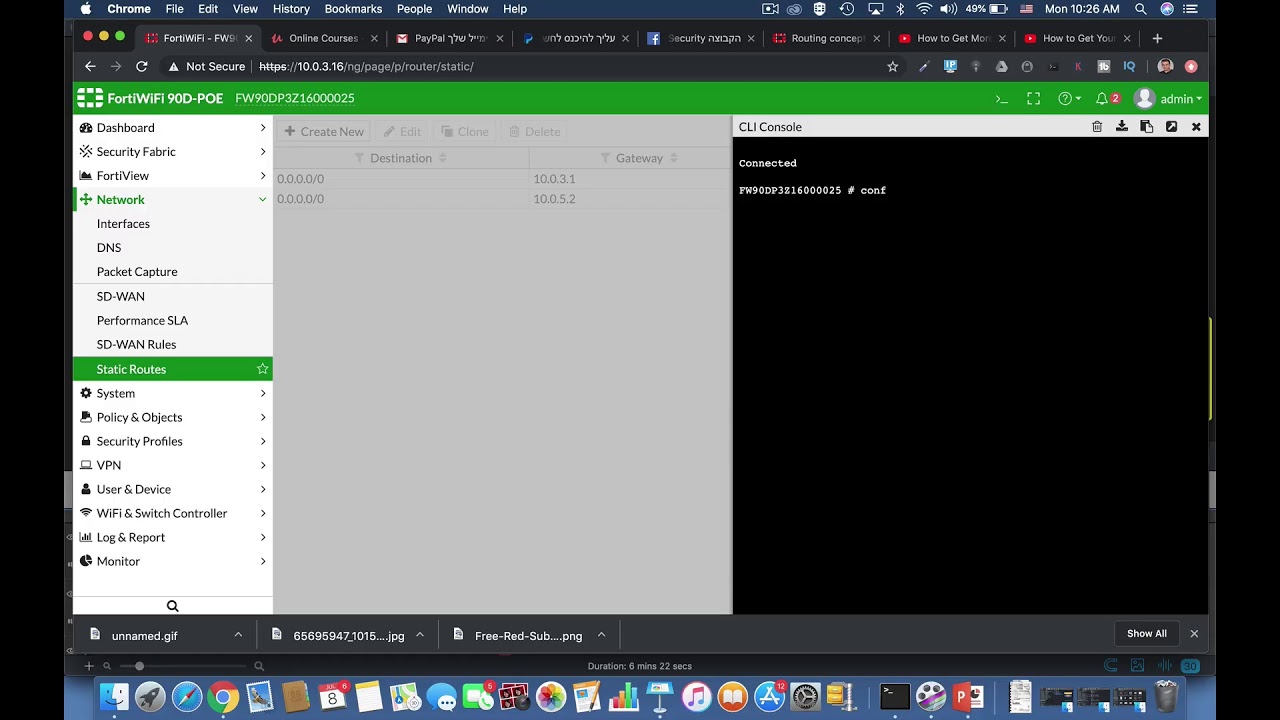Click Create New static route button
Image resolution: width=1280 pixels, height=720 pixels.
click(x=324, y=131)
